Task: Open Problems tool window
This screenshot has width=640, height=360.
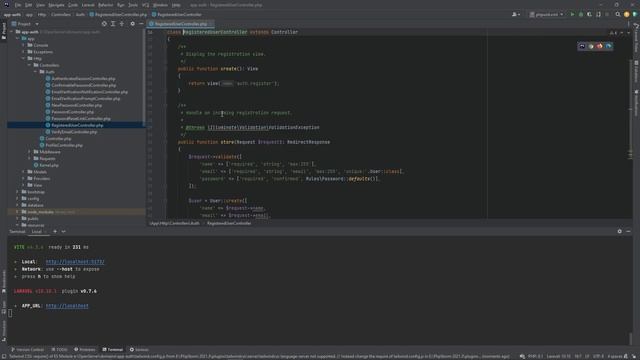Action: [x=84, y=349]
